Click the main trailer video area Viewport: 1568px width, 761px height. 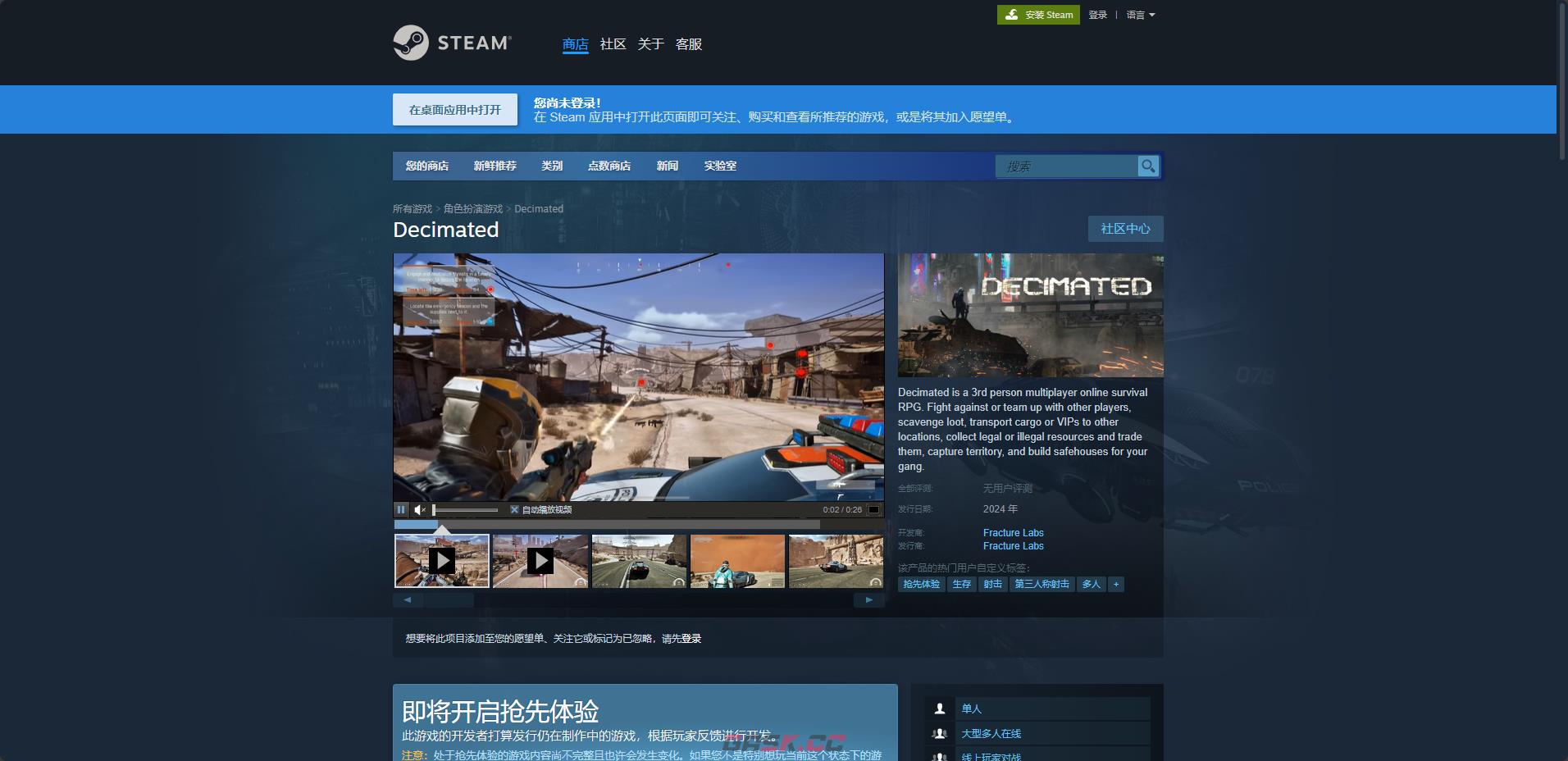(639, 377)
